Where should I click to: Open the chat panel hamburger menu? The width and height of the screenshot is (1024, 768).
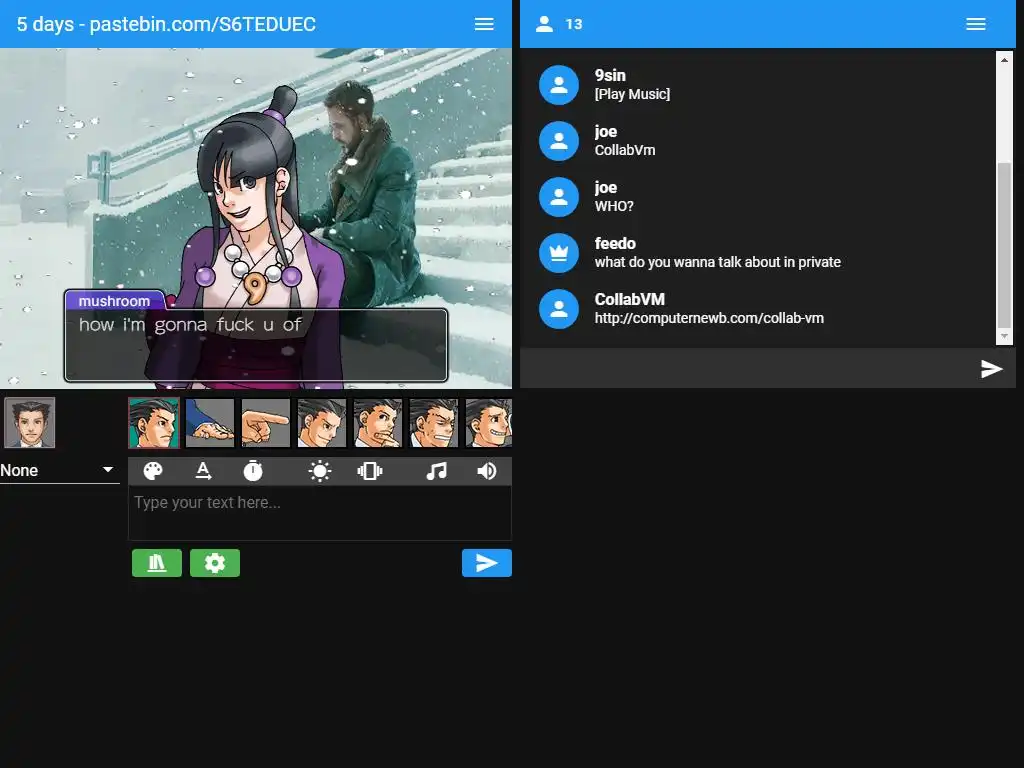pos(976,24)
